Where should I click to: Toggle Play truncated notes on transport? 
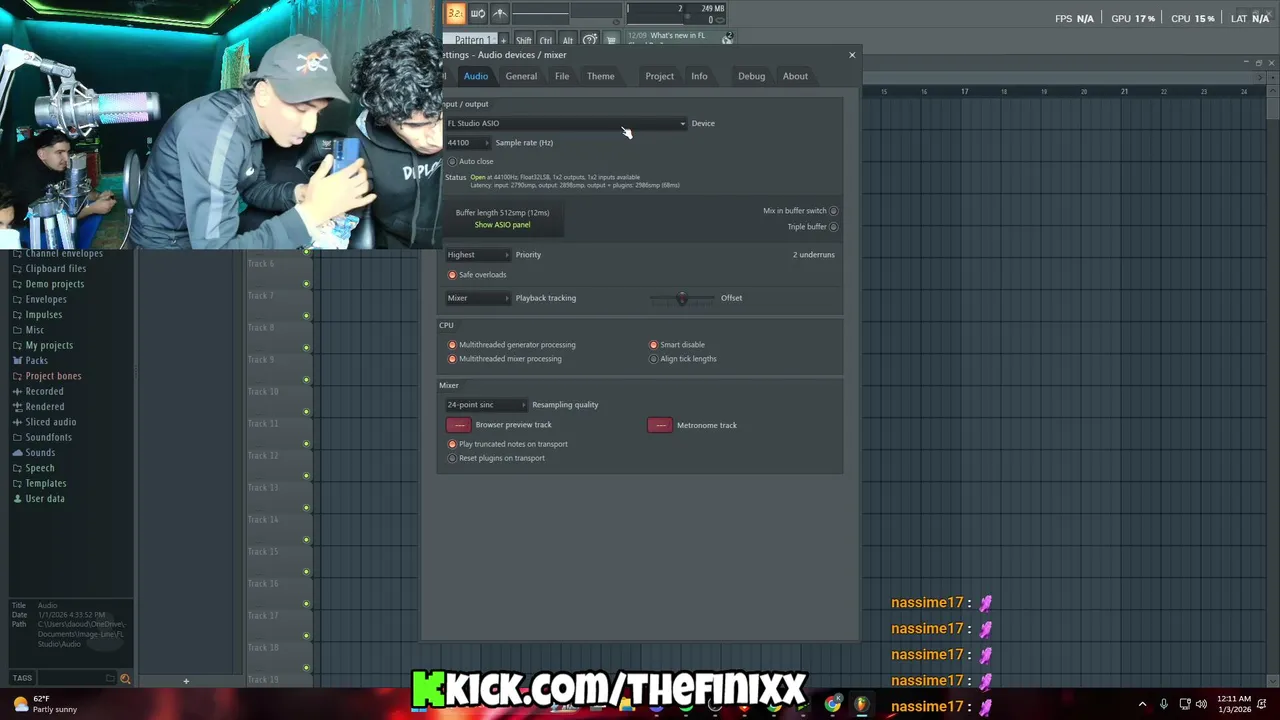[x=452, y=444]
